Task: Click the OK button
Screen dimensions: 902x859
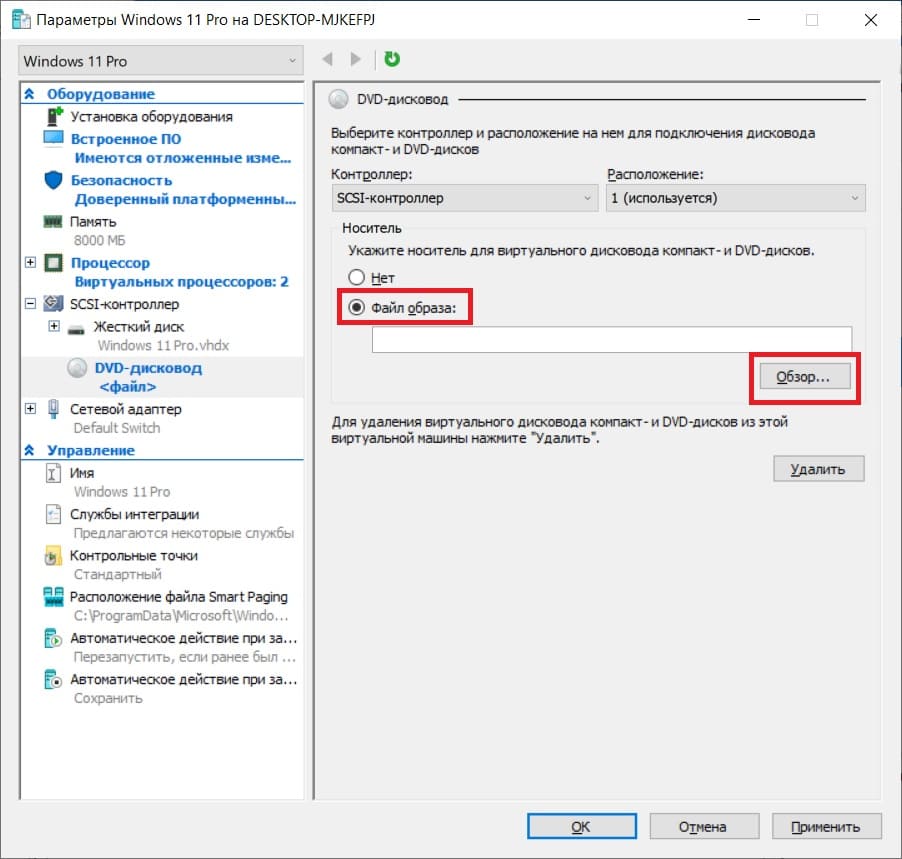Action: 582,827
